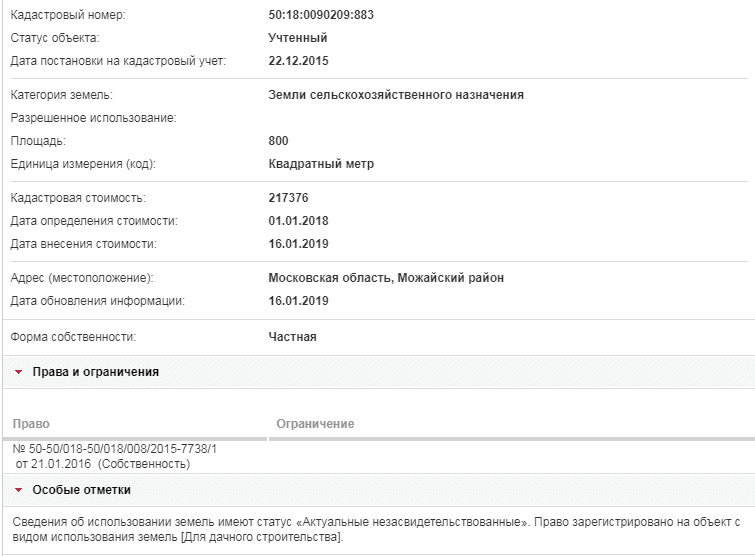The image size is (755, 556).
Task: Click the Особые отметки section title
Action: click(x=81, y=490)
